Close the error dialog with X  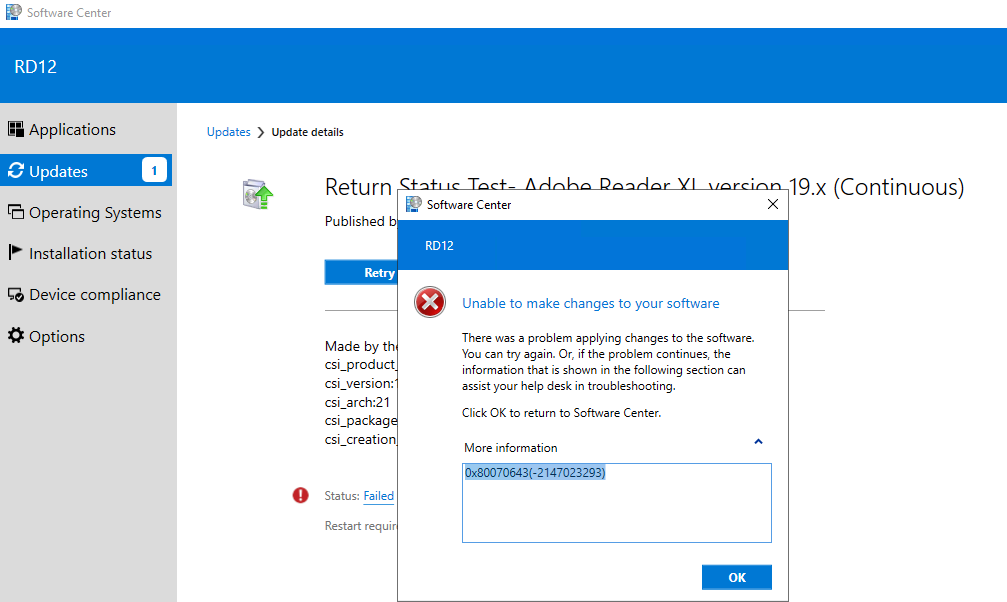coord(772,204)
